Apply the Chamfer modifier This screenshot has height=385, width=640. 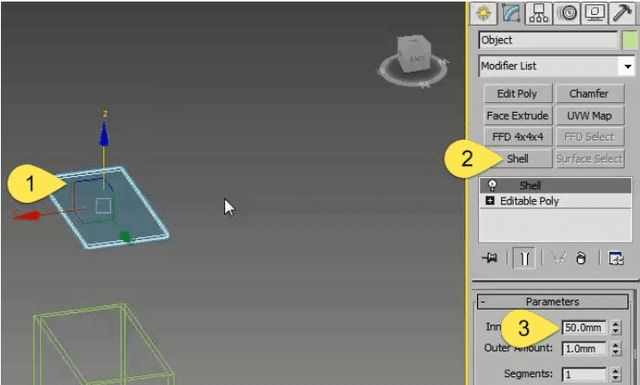(x=589, y=93)
